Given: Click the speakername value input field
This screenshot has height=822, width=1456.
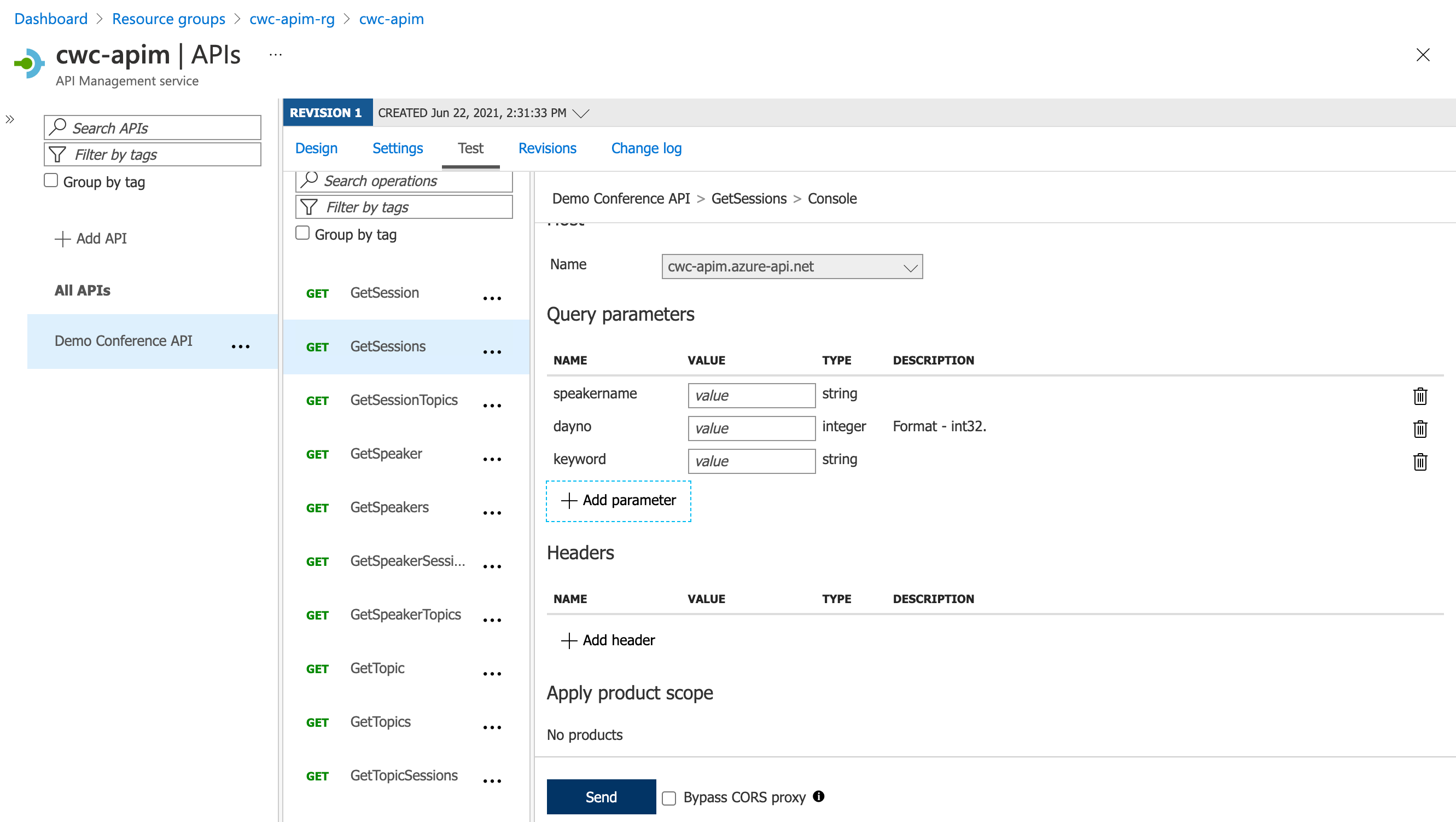Looking at the screenshot, I should (751, 395).
